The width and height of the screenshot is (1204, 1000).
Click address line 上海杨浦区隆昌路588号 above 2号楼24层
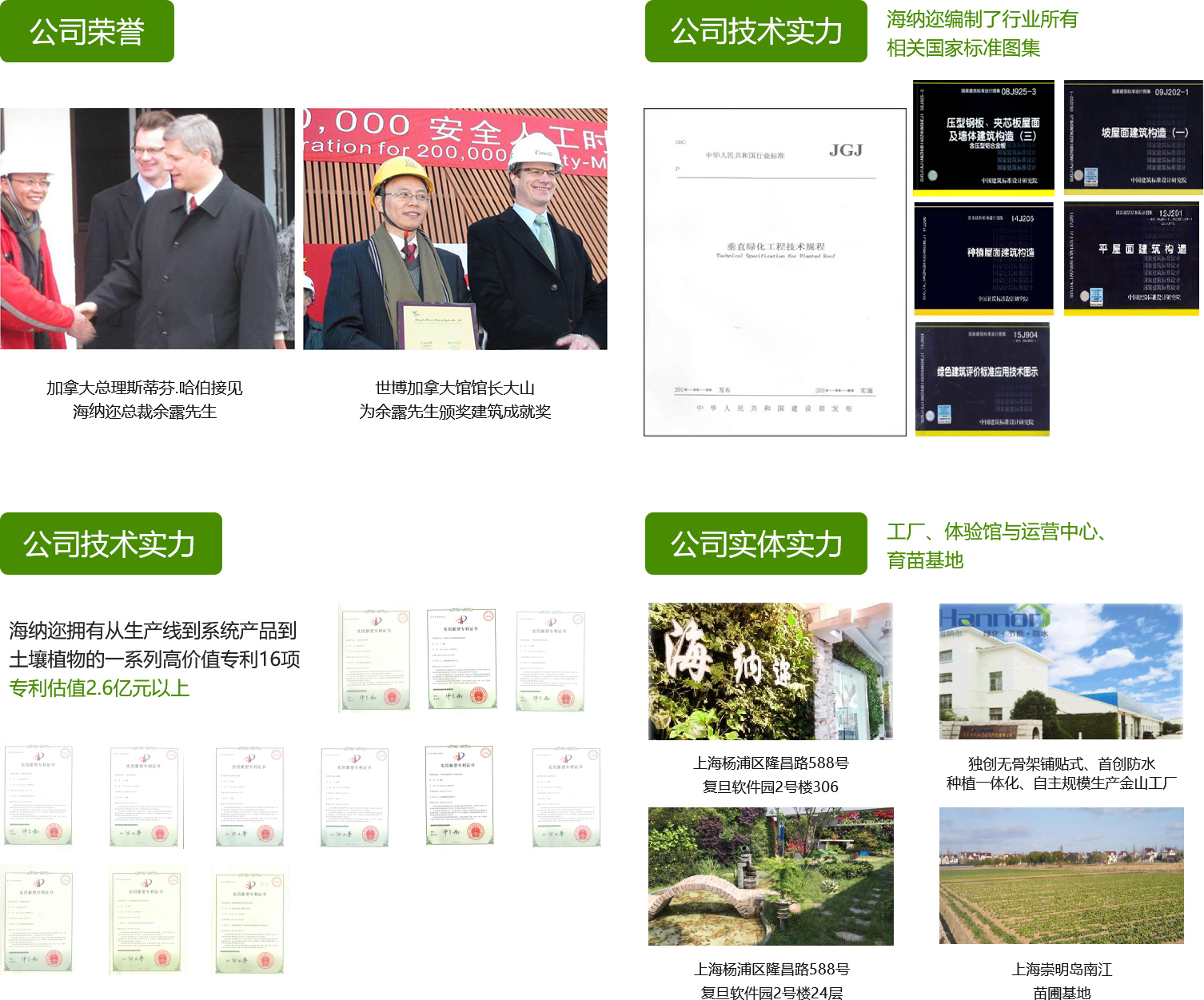pyautogui.click(x=771, y=970)
